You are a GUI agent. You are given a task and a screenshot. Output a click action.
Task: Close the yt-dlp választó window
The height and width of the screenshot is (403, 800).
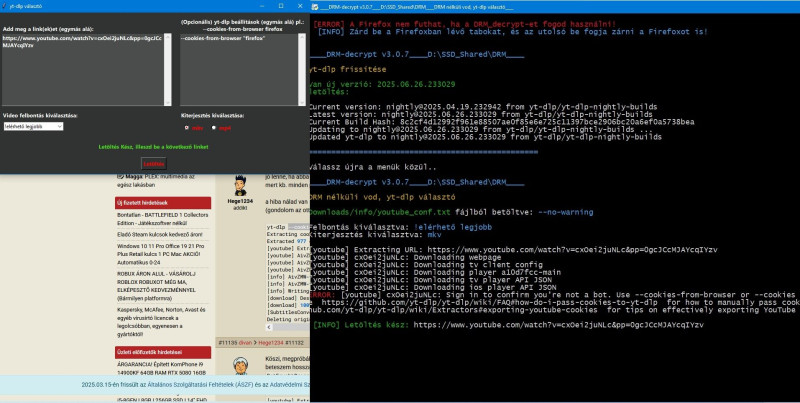pos(300,6)
